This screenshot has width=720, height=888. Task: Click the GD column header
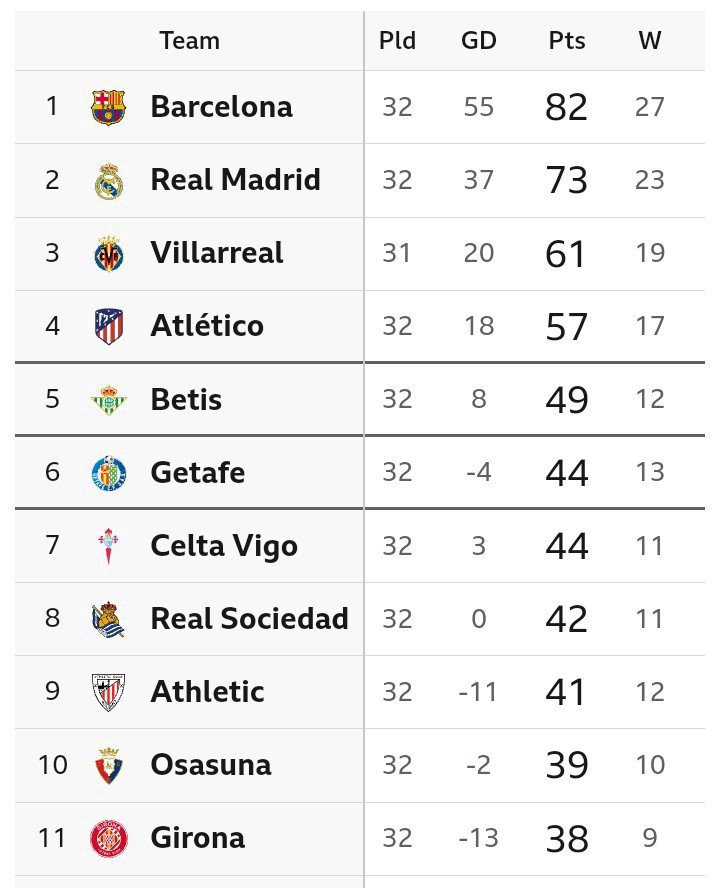[479, 41]
